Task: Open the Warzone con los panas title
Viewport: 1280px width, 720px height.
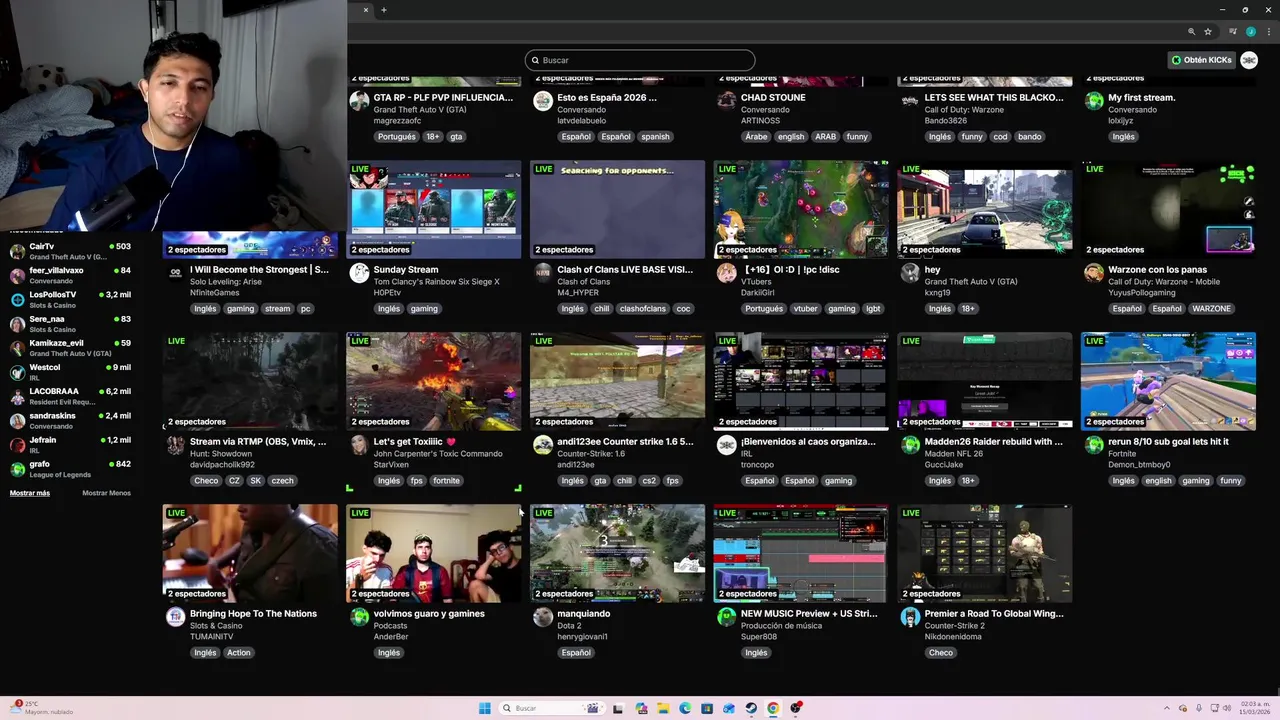Action: coord(1157,270)
